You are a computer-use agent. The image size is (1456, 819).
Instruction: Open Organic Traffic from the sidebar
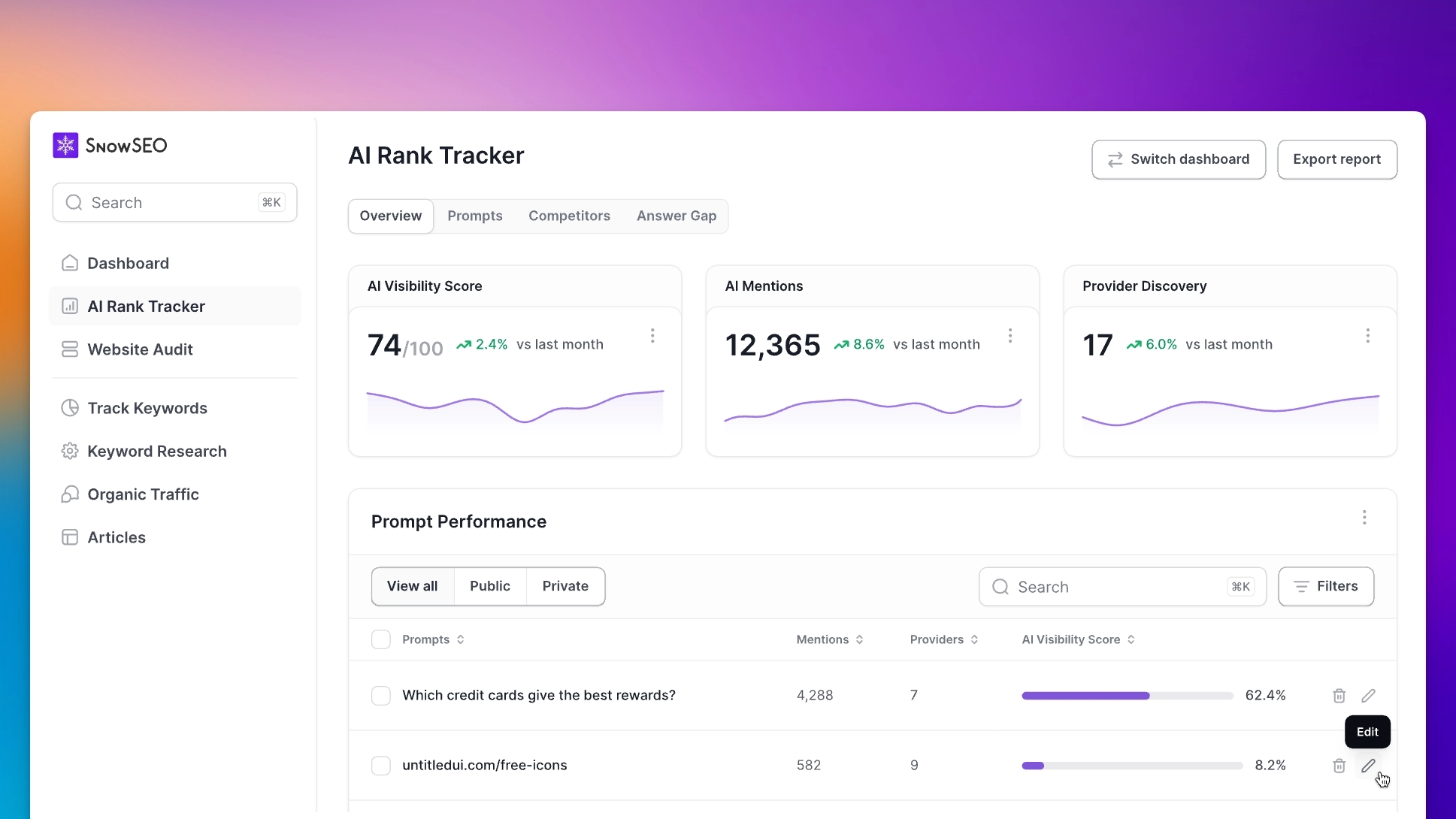coord(143,494)
